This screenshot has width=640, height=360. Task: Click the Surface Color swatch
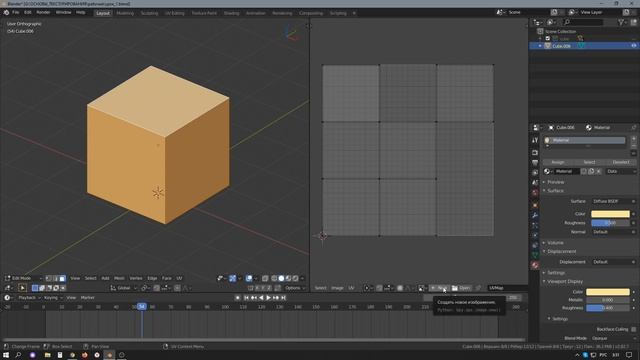click(x=610, y=214)
